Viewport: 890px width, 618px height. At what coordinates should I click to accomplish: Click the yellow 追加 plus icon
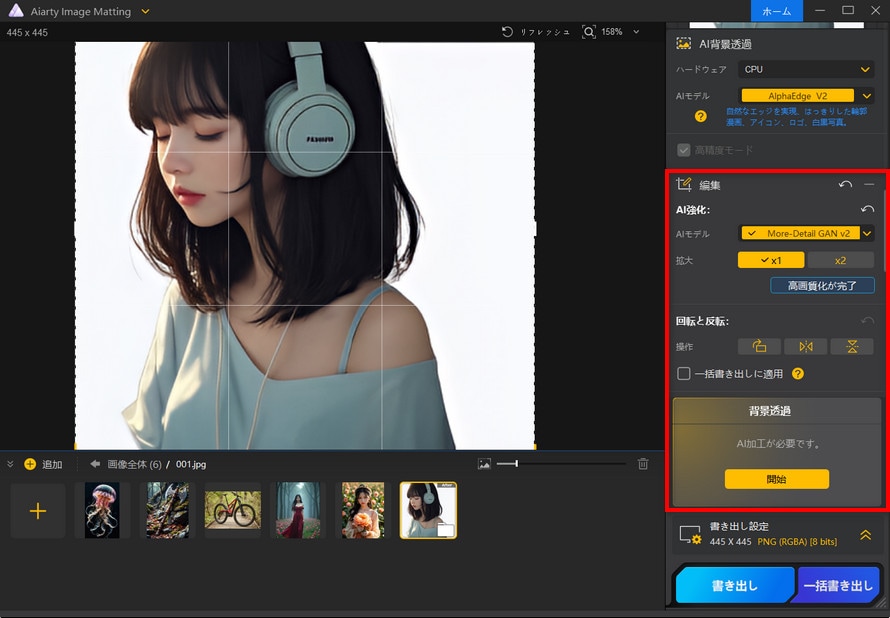[30, 464]
